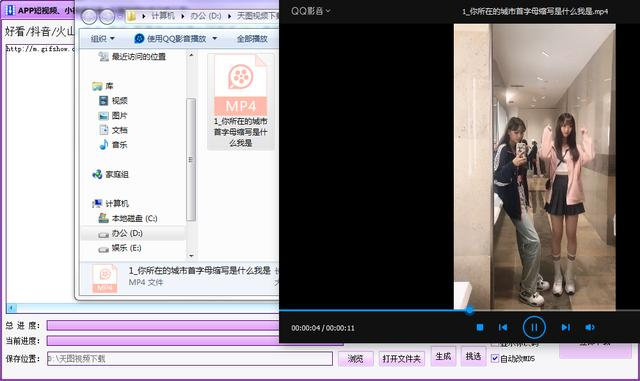Click the 打开文件夹 button

pos(402,359)
